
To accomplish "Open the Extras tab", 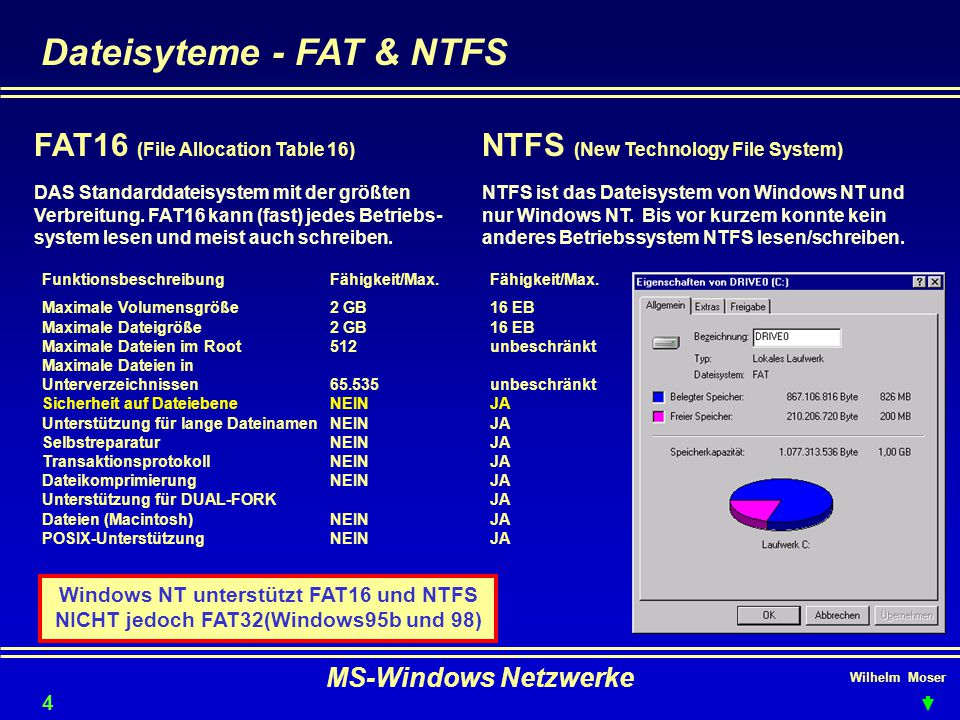I will click(x=707, y=307).
